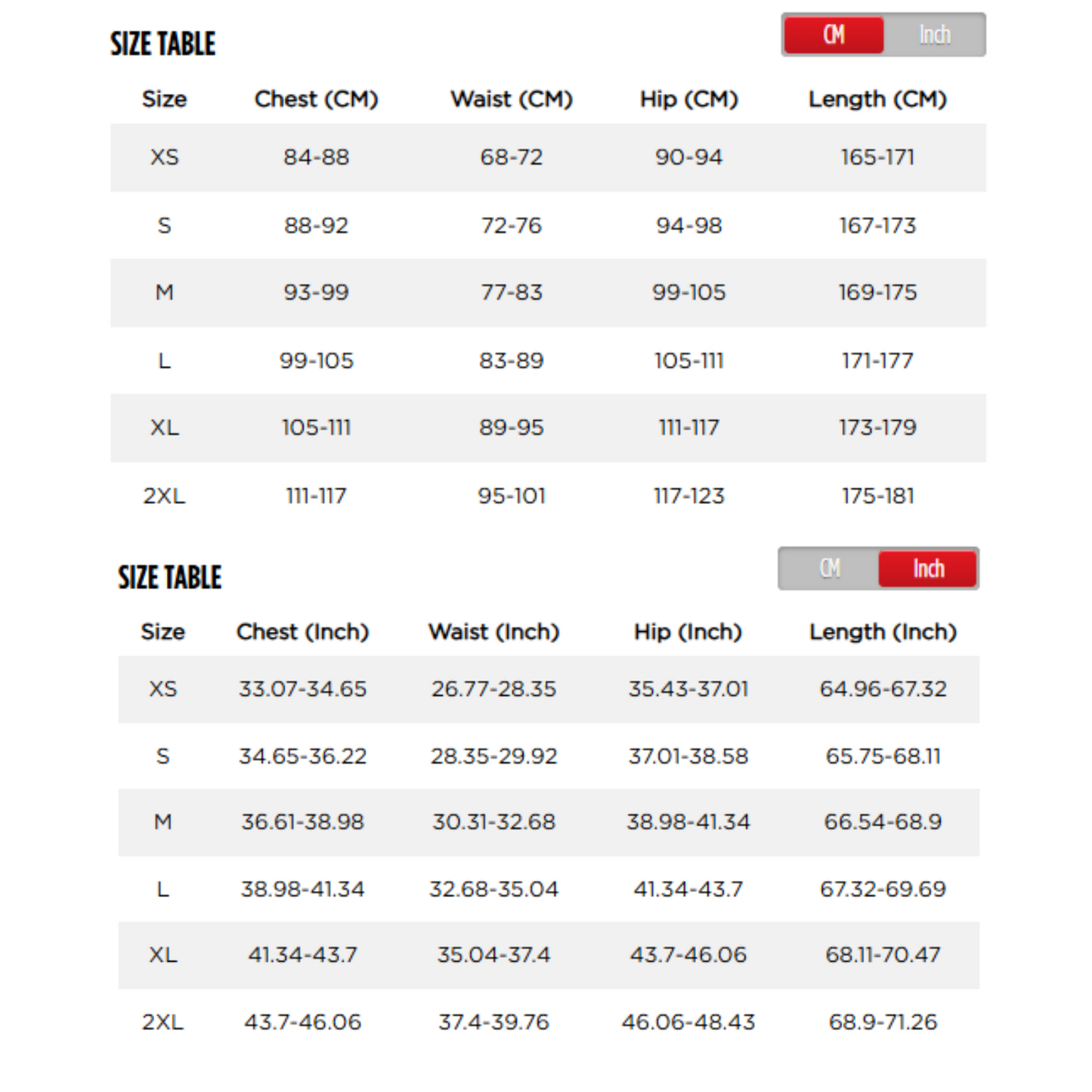This screenshot has height=1092, width=1092.
Task: Select XS row in the CM table
Action: point(164,157)
